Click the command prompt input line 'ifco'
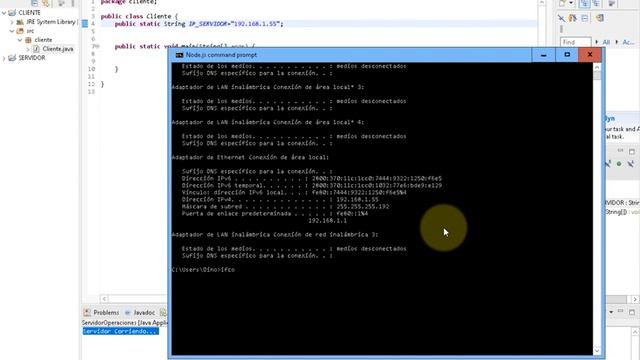The height and width of the screenshot is (360, 640). point(203,270)
